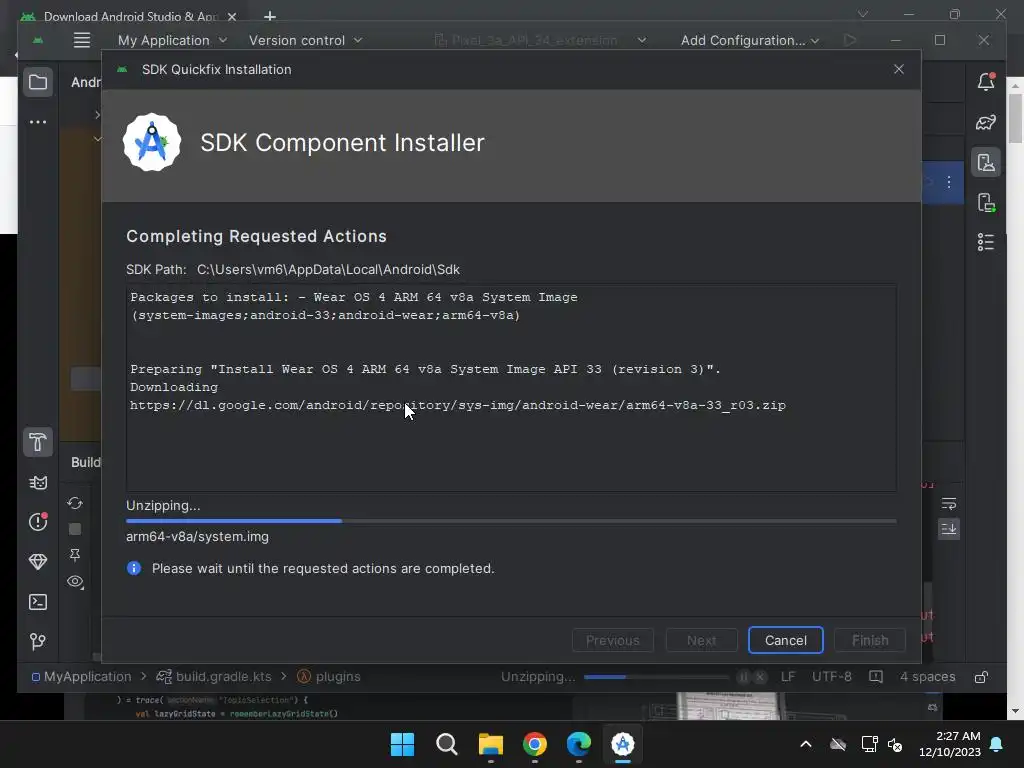Cancel the background task in status bar
This screenshot has height=768, width=1024.
click(x=760, y=677)
